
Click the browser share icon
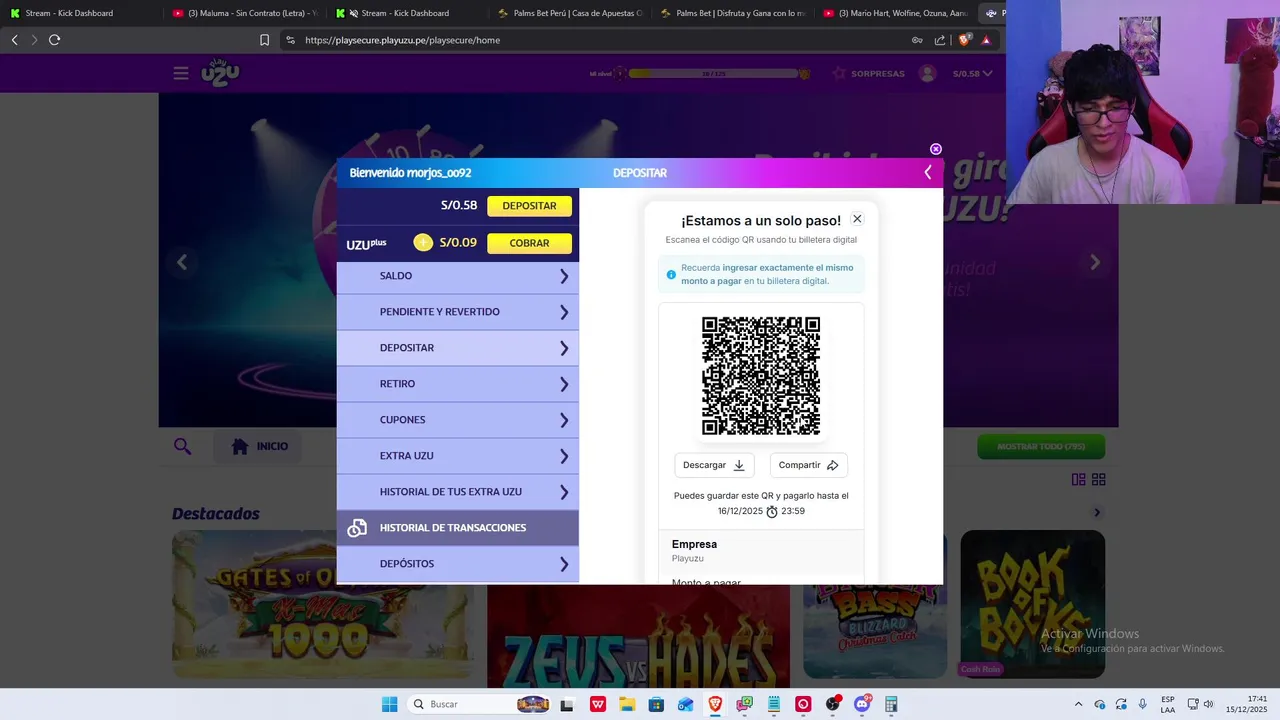pos(940,40)
